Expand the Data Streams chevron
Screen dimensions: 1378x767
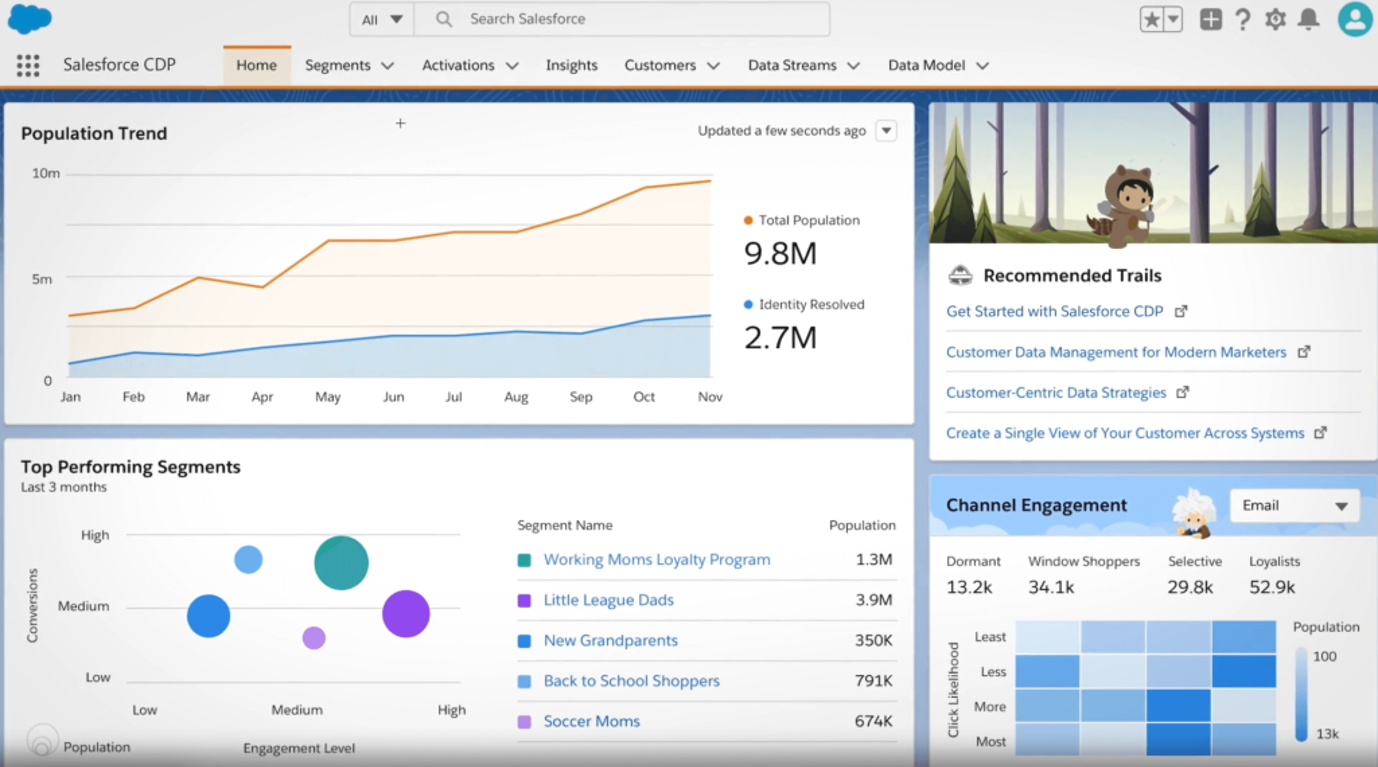pos(853,66)
